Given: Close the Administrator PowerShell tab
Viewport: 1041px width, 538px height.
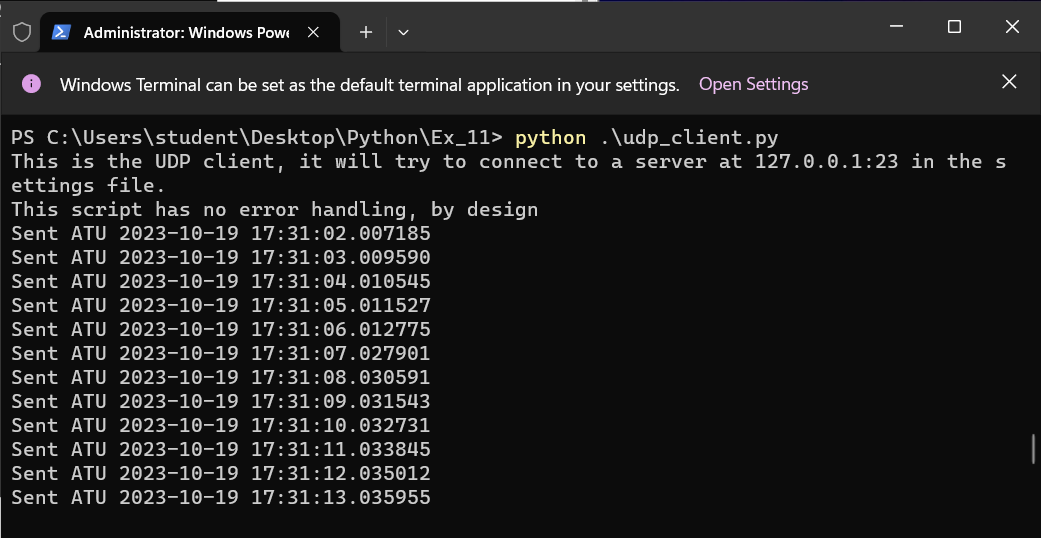Looking at the screenshot, I should 313,32.
